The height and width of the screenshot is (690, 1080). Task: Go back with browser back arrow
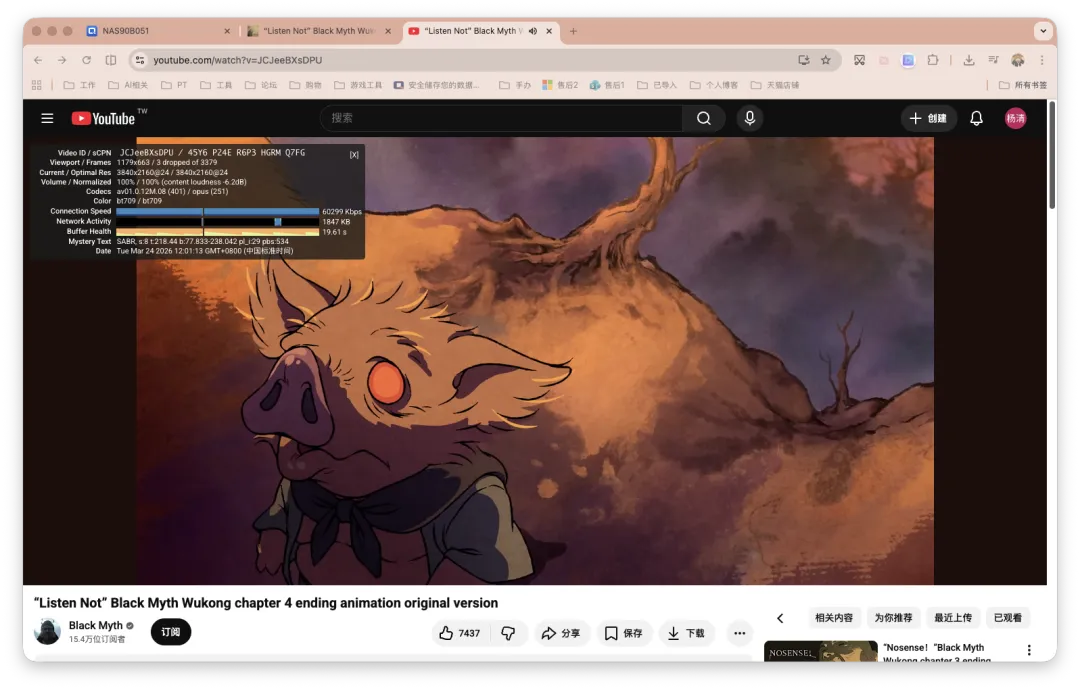click(x=38, y=60)
